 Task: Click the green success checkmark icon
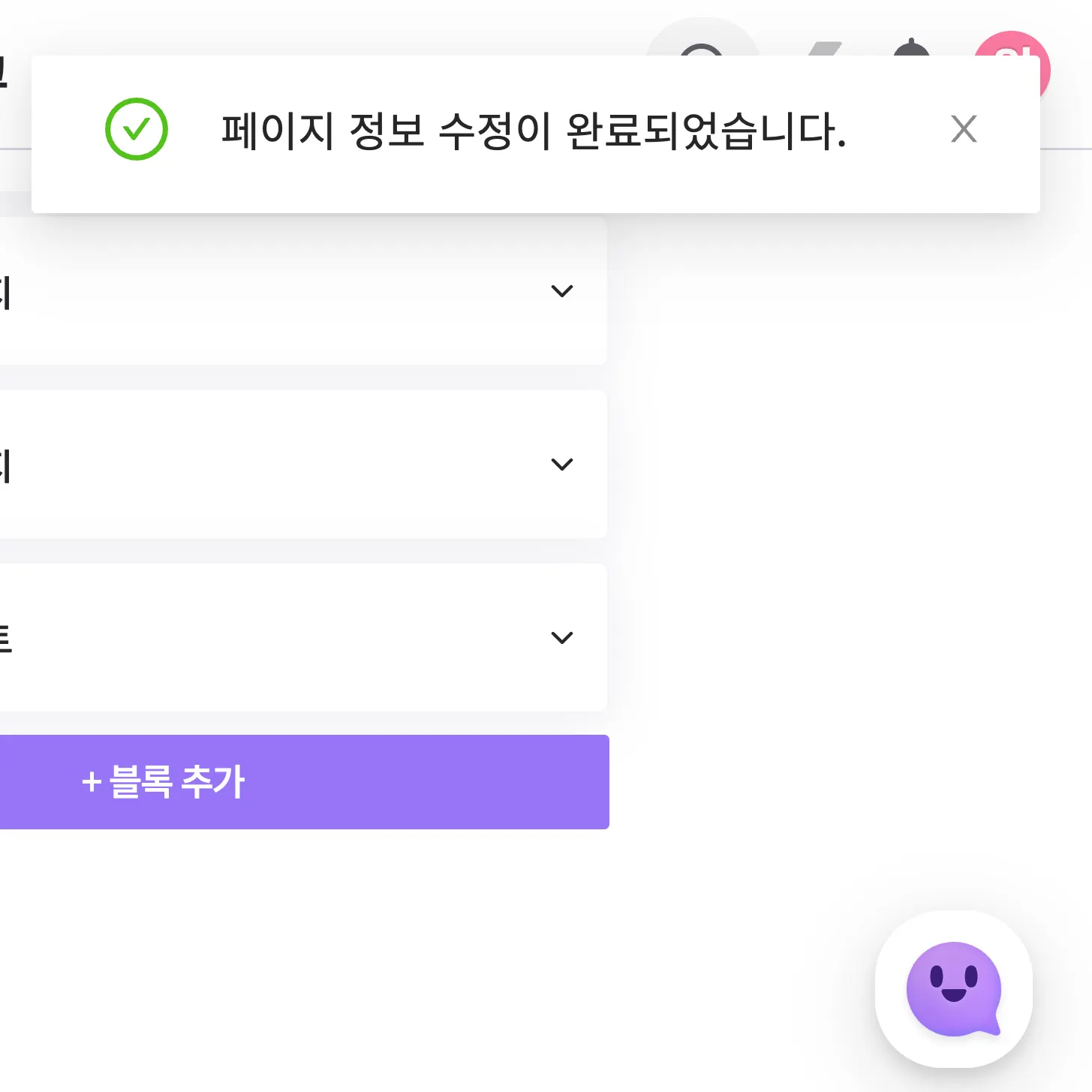[x=136, y=129]
